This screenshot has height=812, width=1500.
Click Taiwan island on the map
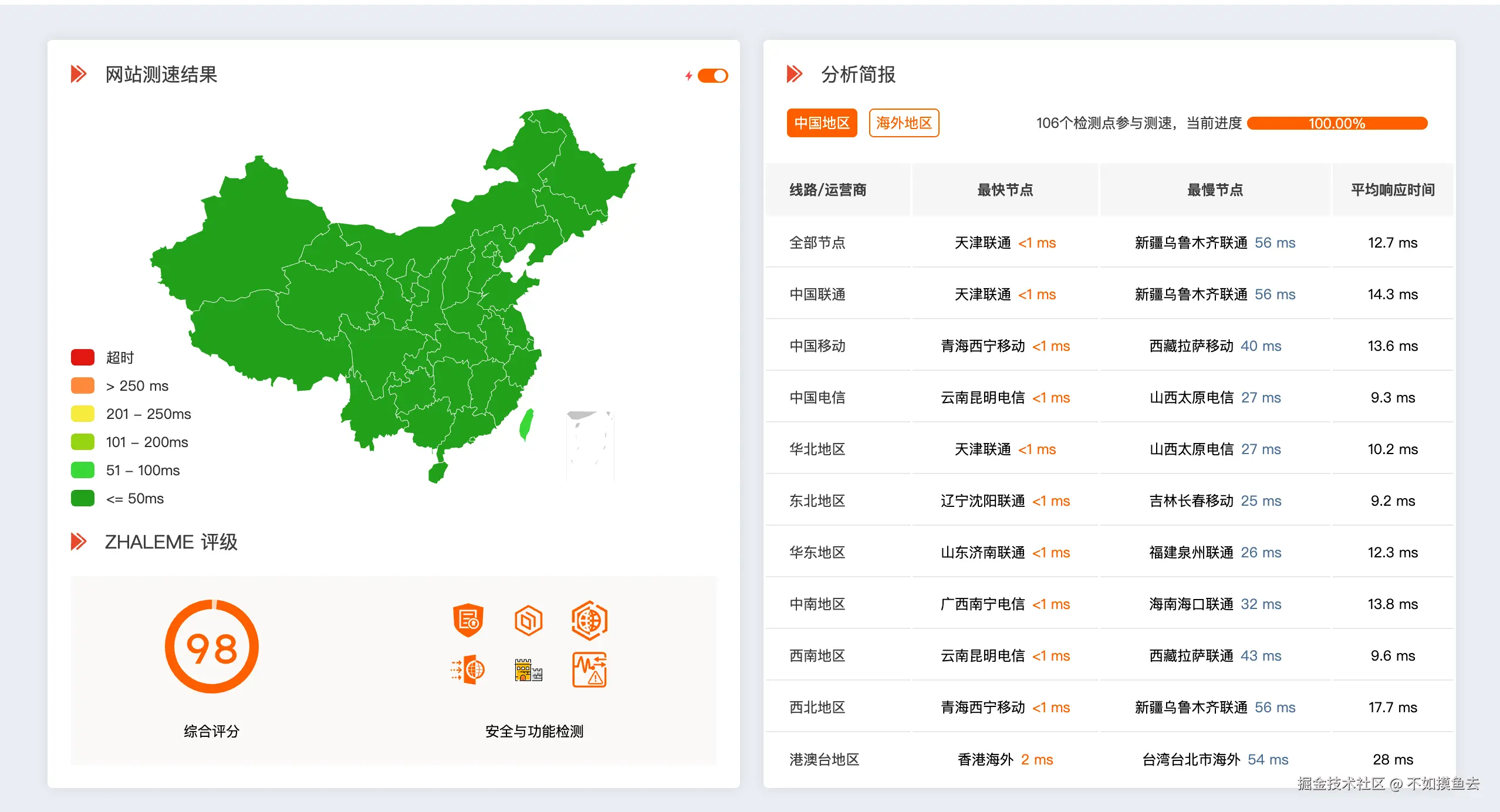click(x=526, y=425)
